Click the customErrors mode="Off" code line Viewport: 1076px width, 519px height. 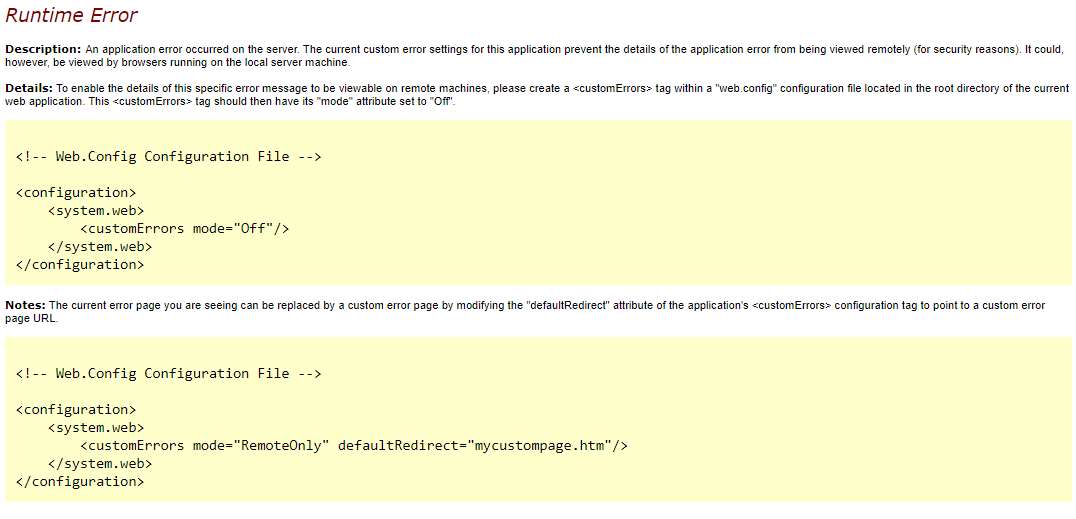coord(185,229)
